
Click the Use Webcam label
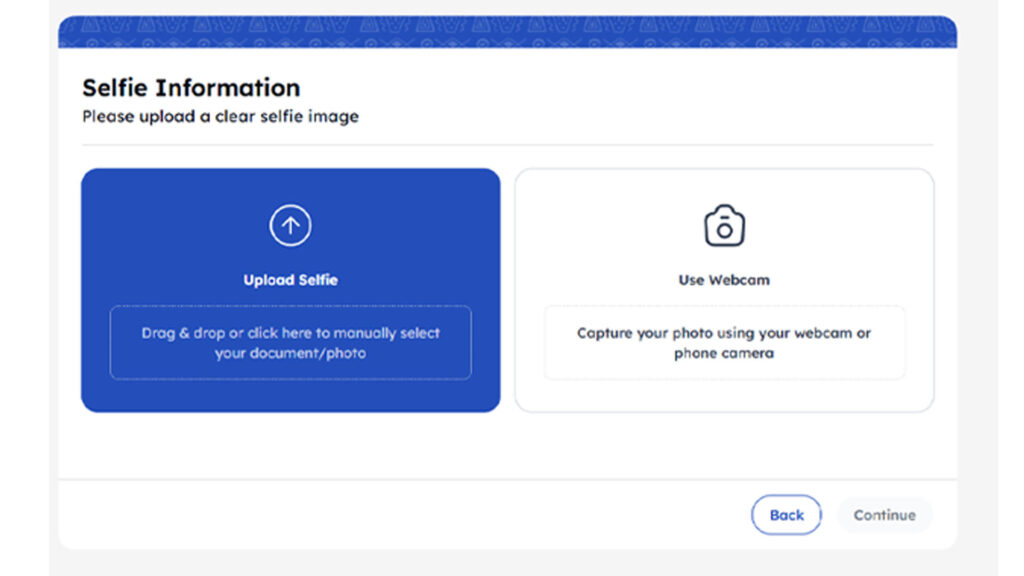click(x=724, y=280)
